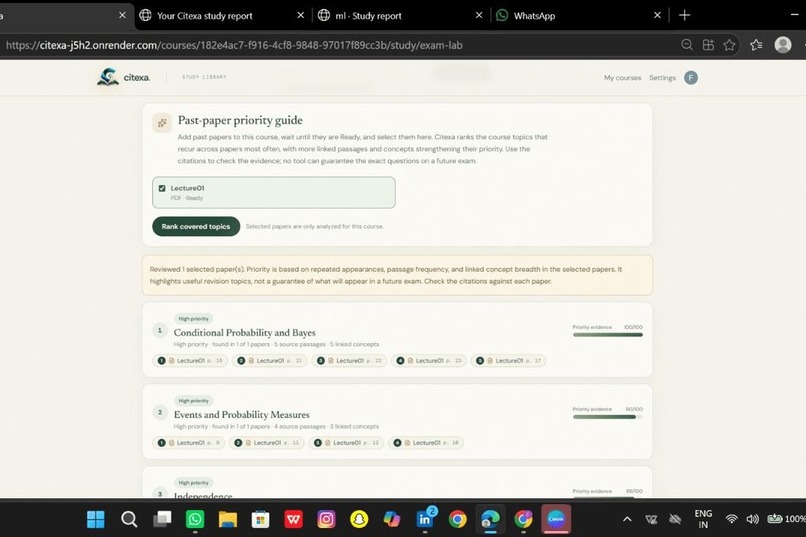806x537 pixels.
Task: Open Events citation Lecture01 p. 9
Action: tap(189, 443)
